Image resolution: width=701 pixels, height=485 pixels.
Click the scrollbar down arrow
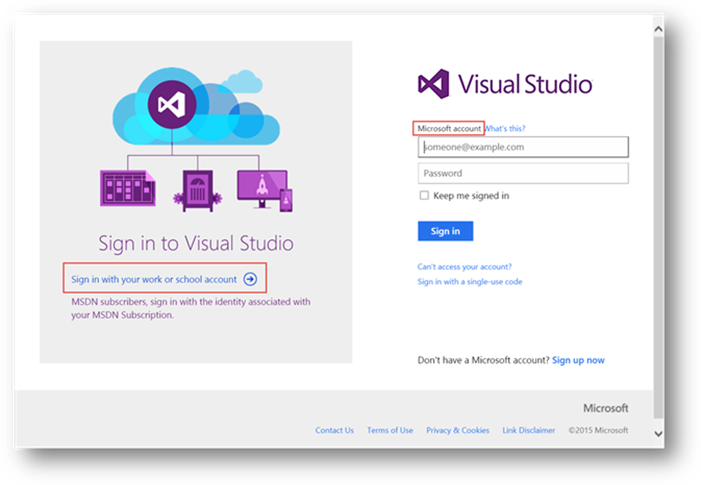click(657, 433)
